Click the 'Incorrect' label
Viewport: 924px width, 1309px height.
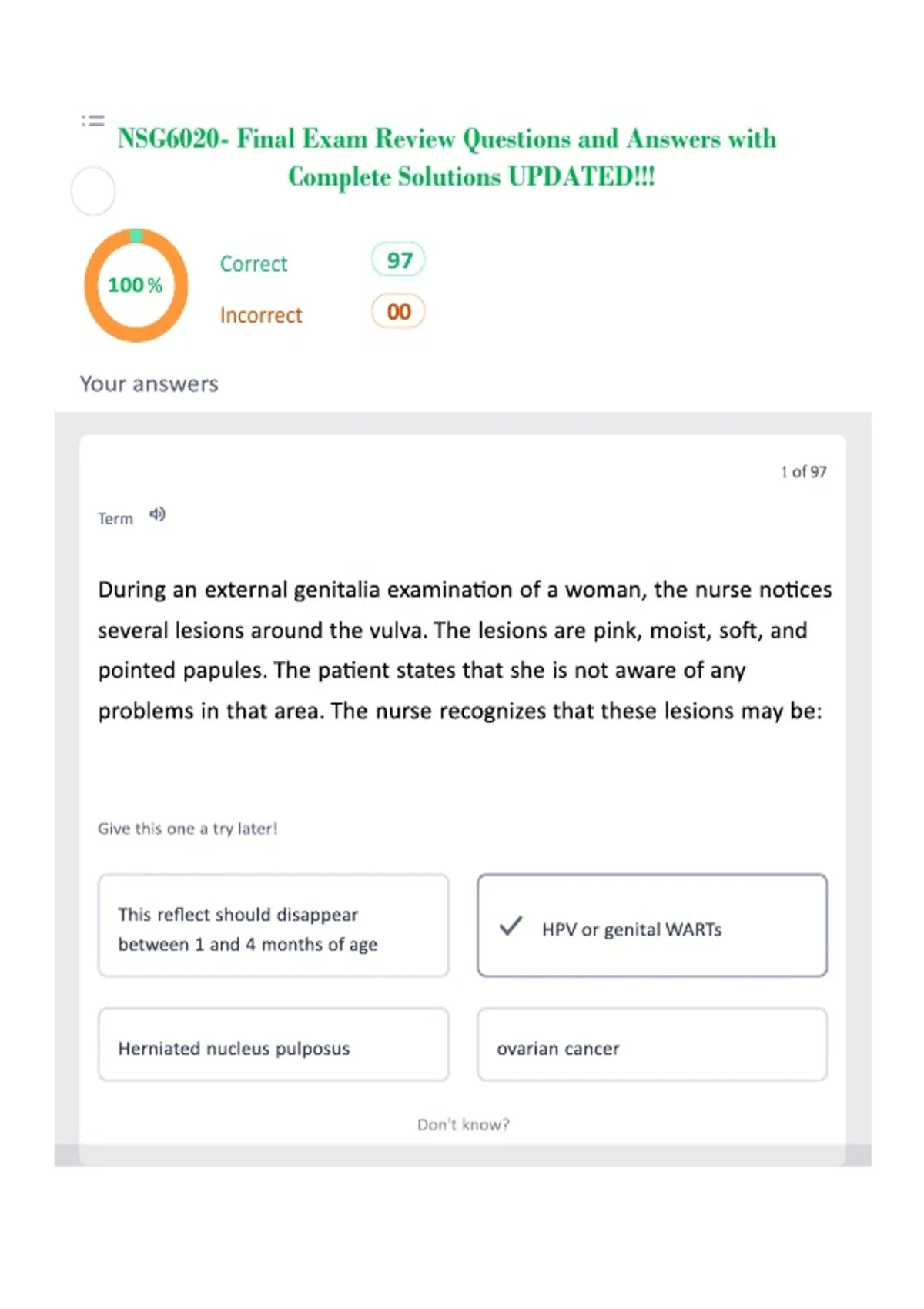tap(261, 315)
